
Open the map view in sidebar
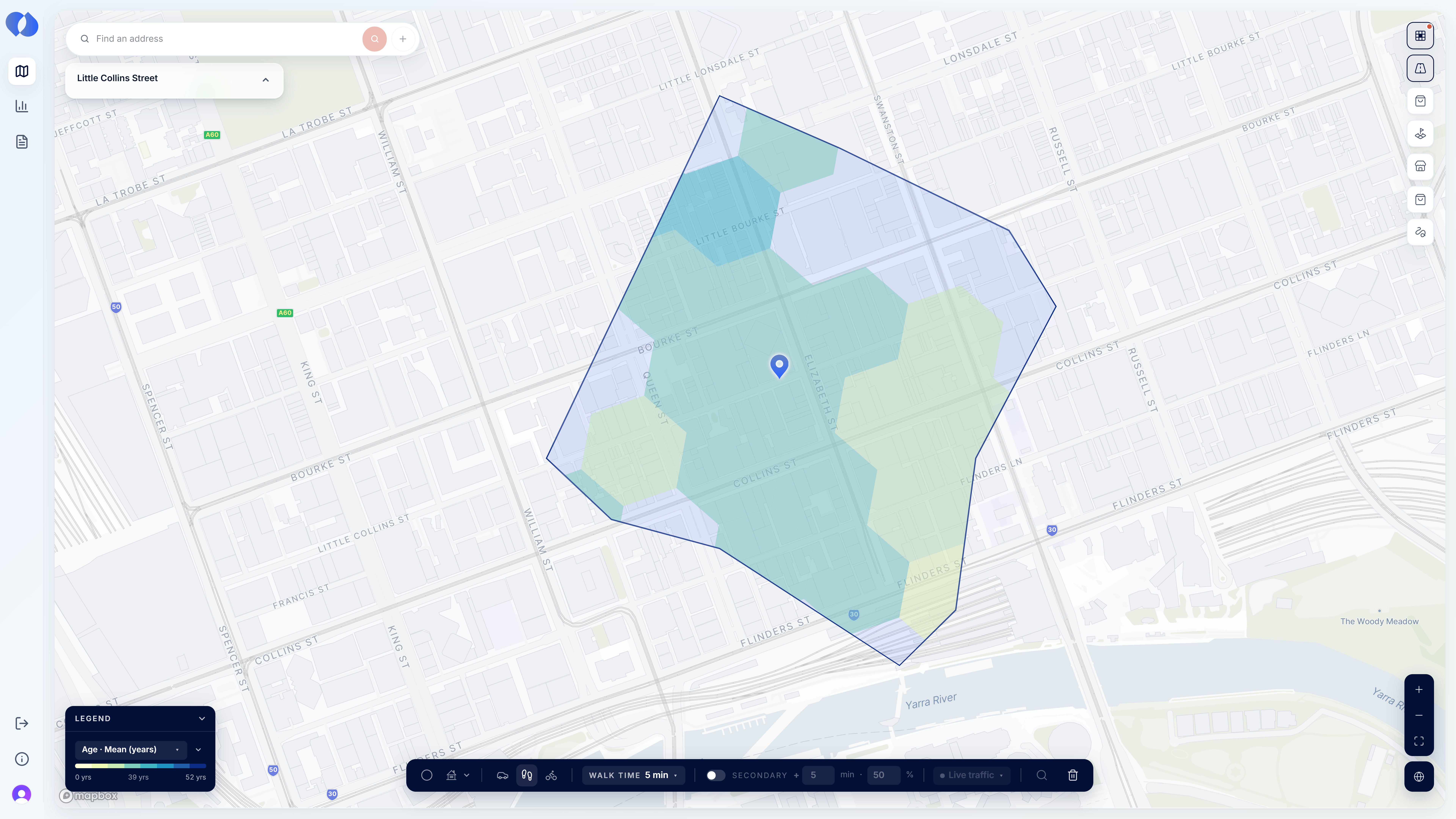tap(22, 71)
